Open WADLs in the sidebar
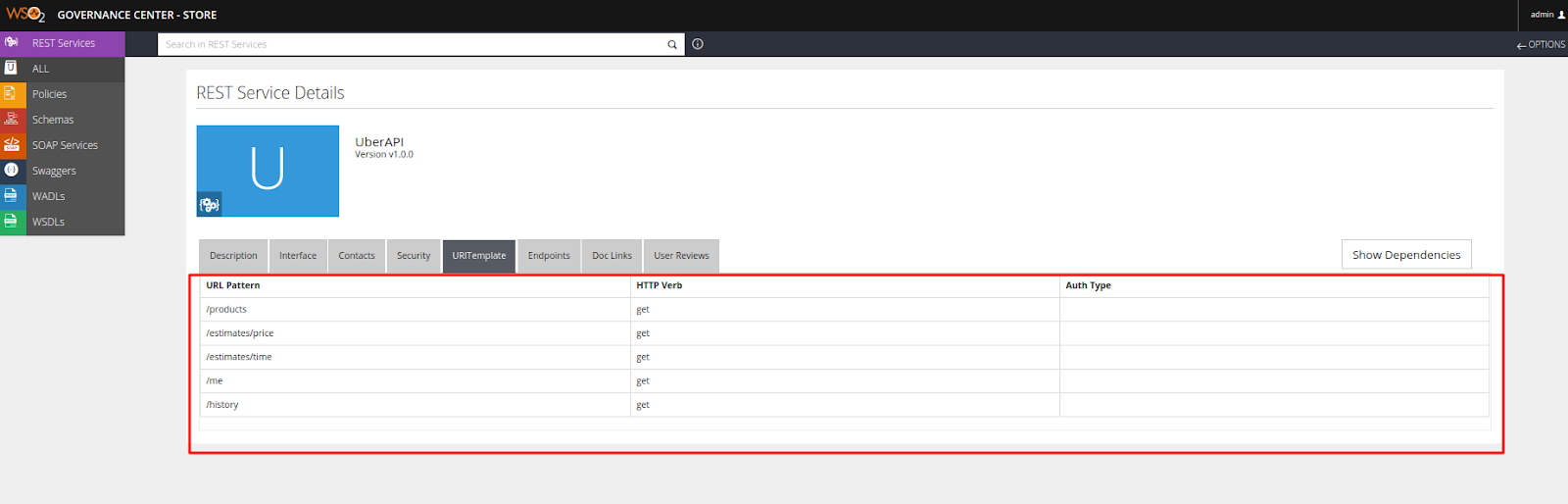The image size is (1568, 504). coord(63,196)
